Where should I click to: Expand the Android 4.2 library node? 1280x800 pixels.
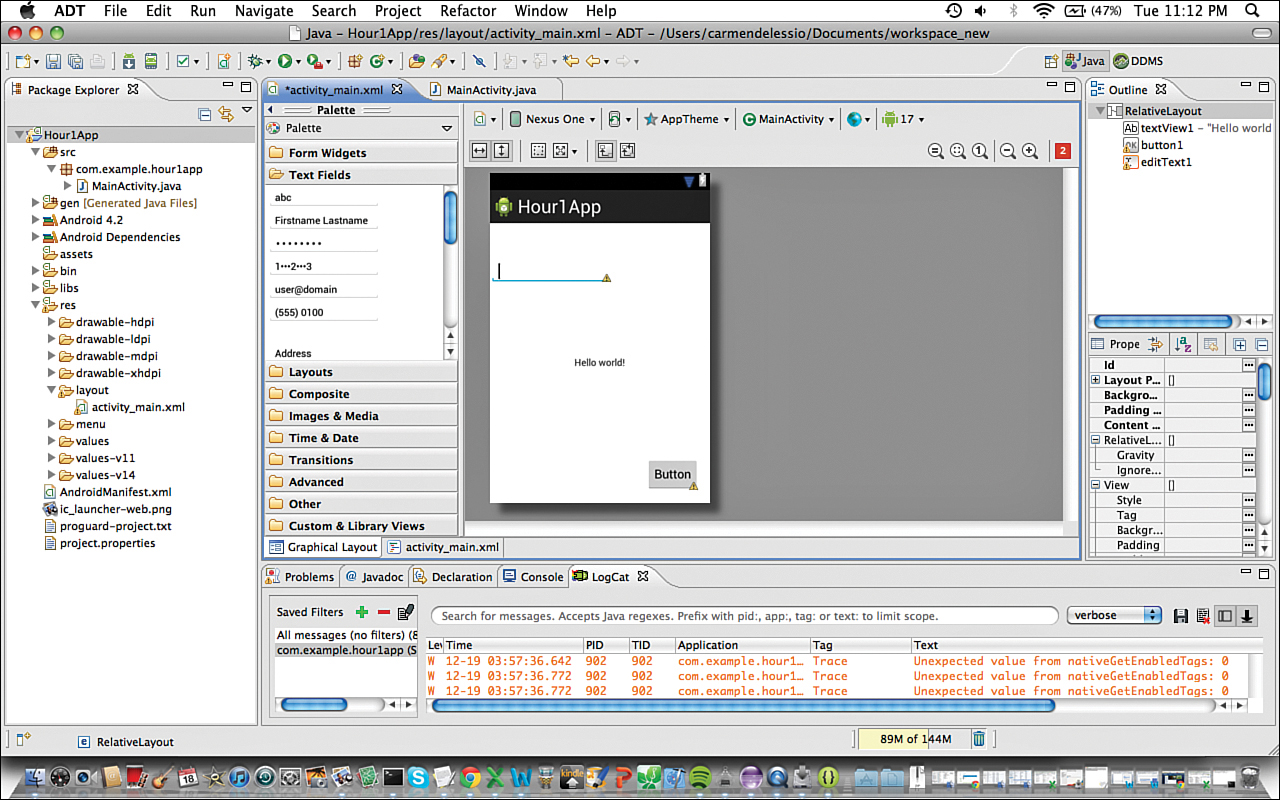[x=36, y=220]
